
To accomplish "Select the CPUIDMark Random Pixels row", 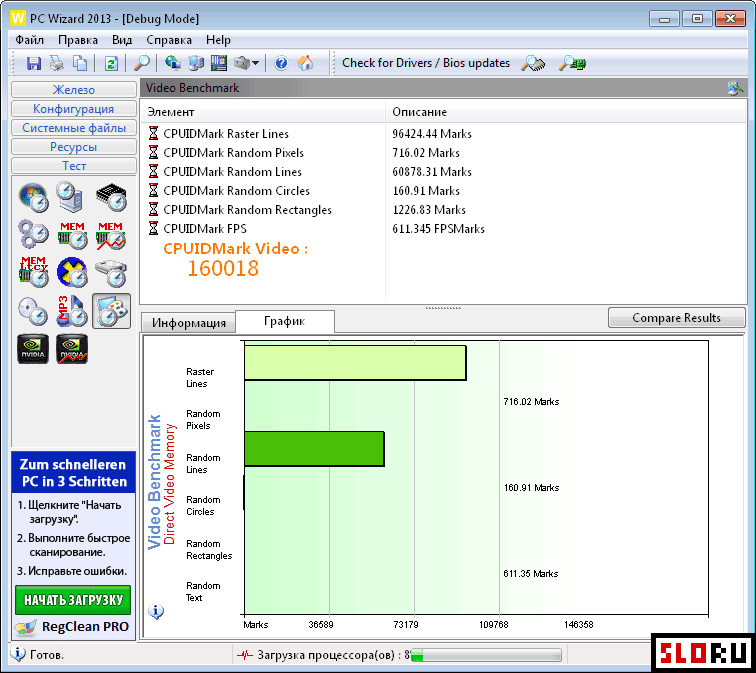I will pos(444,153).
